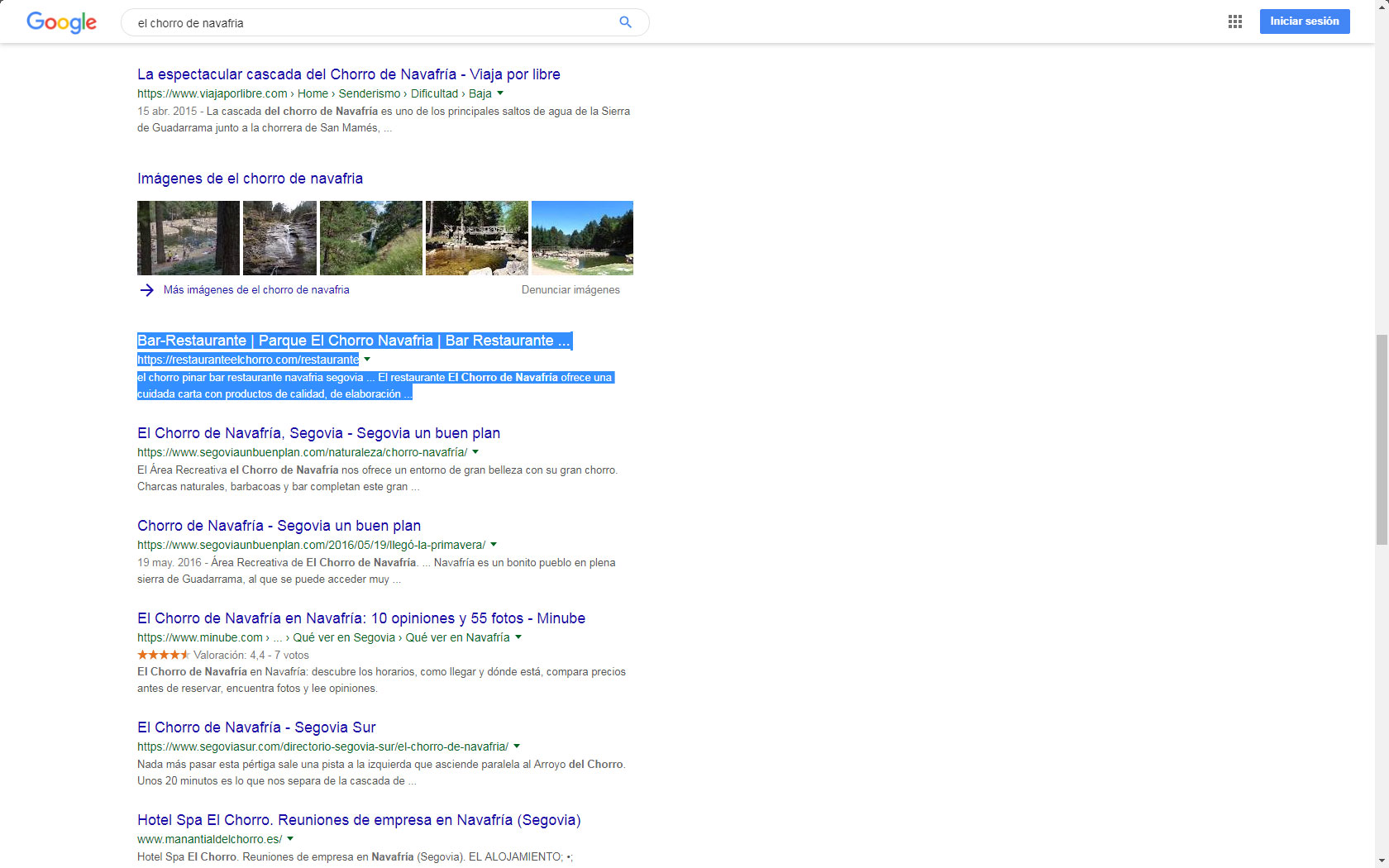This screenshot has width=1389, height=868.
Task: Click the Google logo
Action: (x=62, y=22)
